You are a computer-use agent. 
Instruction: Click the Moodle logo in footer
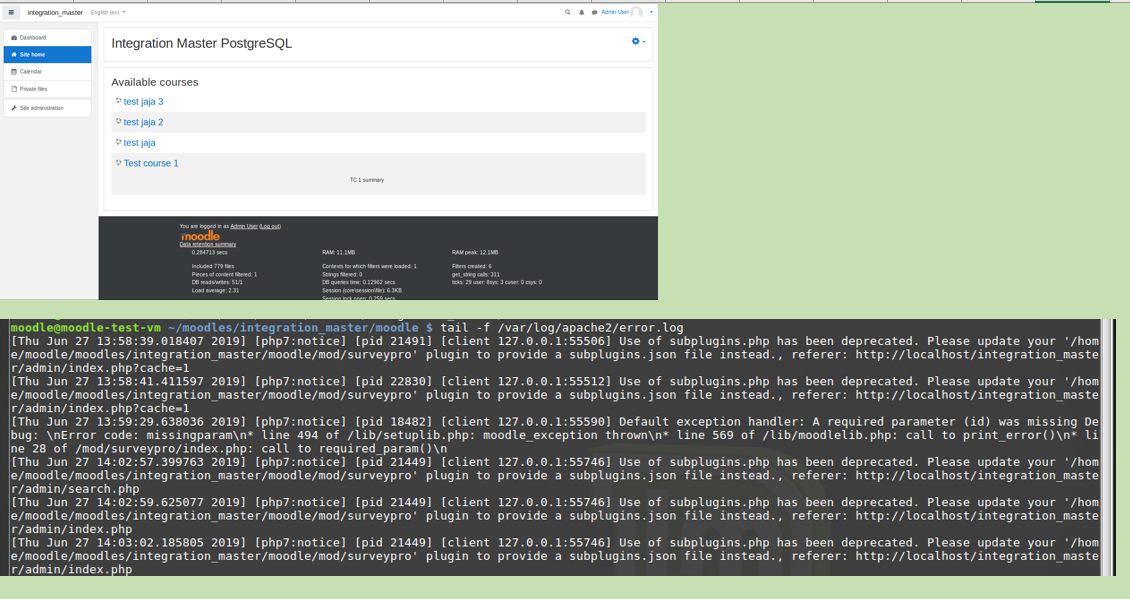point(200,236)
